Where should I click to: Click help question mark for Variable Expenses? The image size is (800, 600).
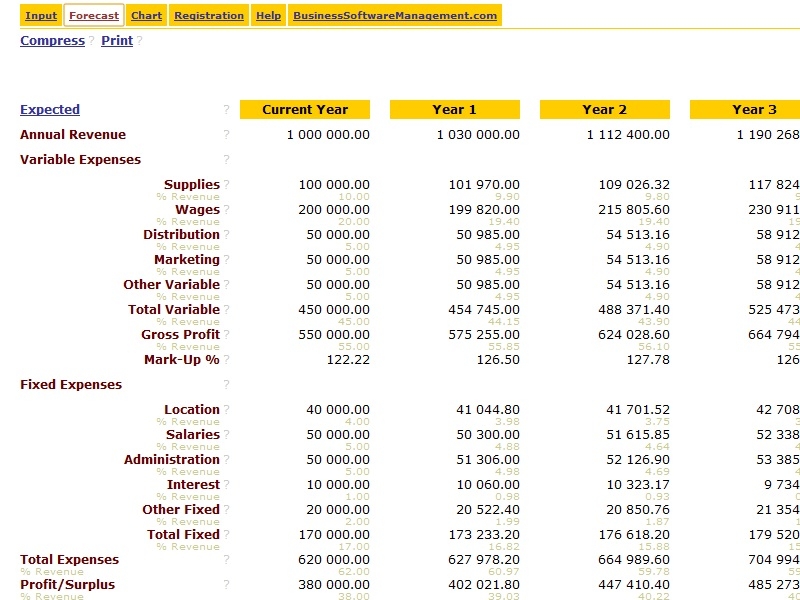click(x=226, y=160)
